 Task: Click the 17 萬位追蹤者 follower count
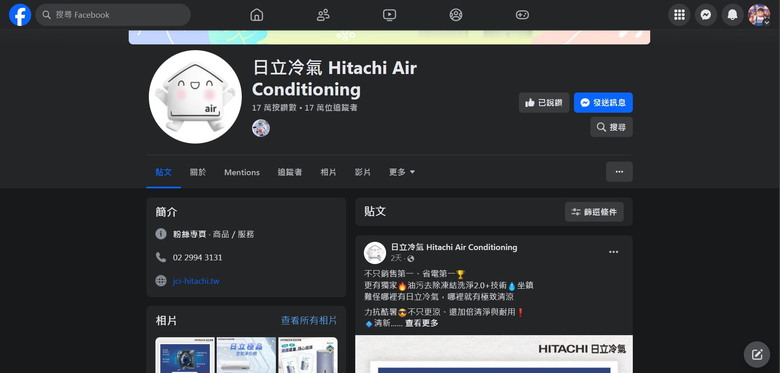point(331,107)
